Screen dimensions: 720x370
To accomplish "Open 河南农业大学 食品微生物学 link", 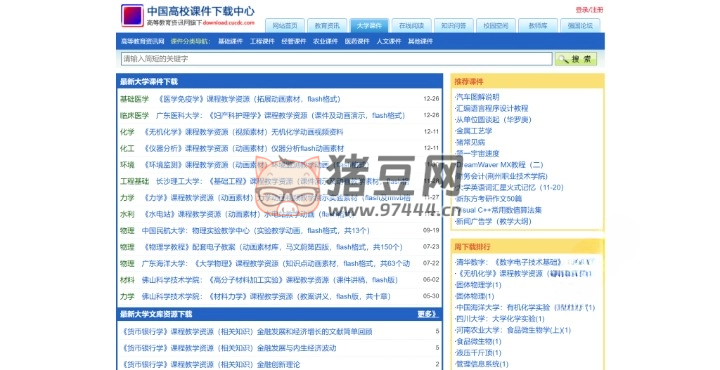I will 513,331.
